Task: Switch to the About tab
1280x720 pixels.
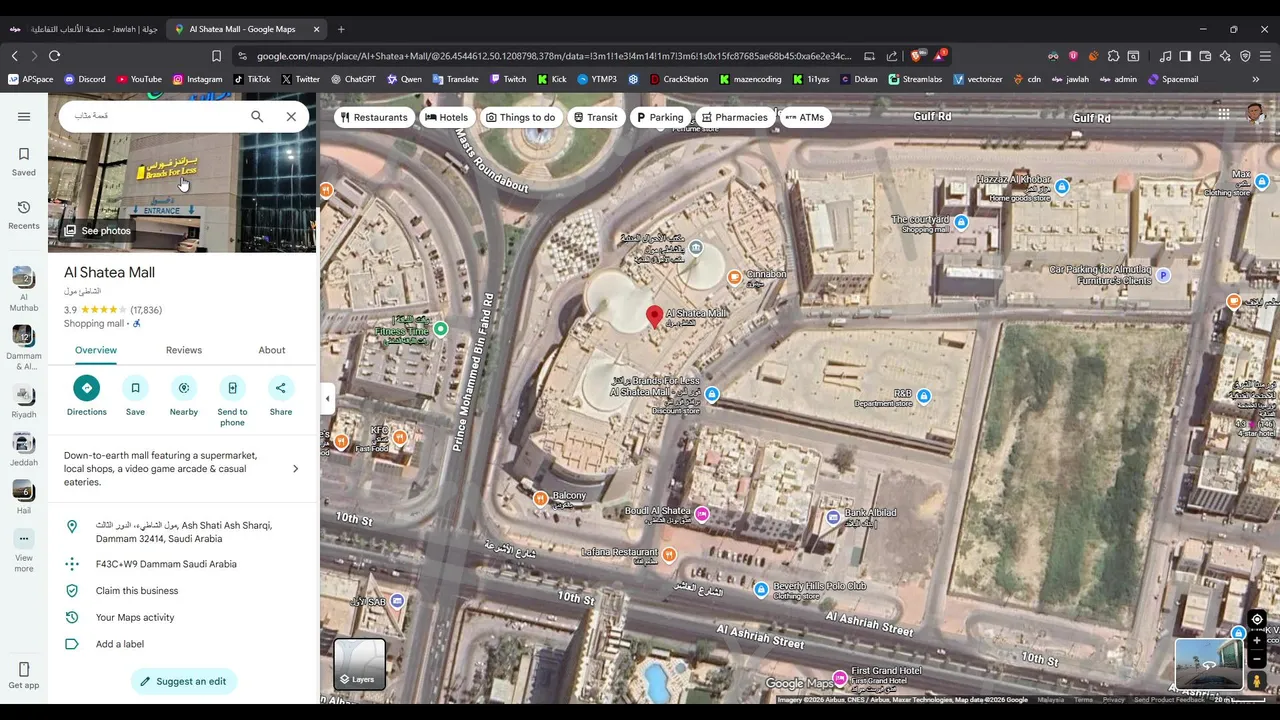Action: (x=272, y=350)
